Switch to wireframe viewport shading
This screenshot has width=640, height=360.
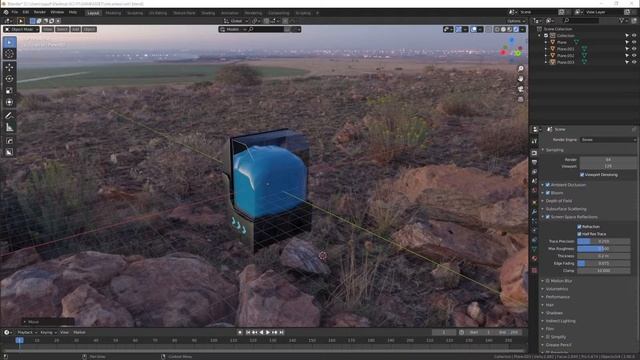point(497,29)
